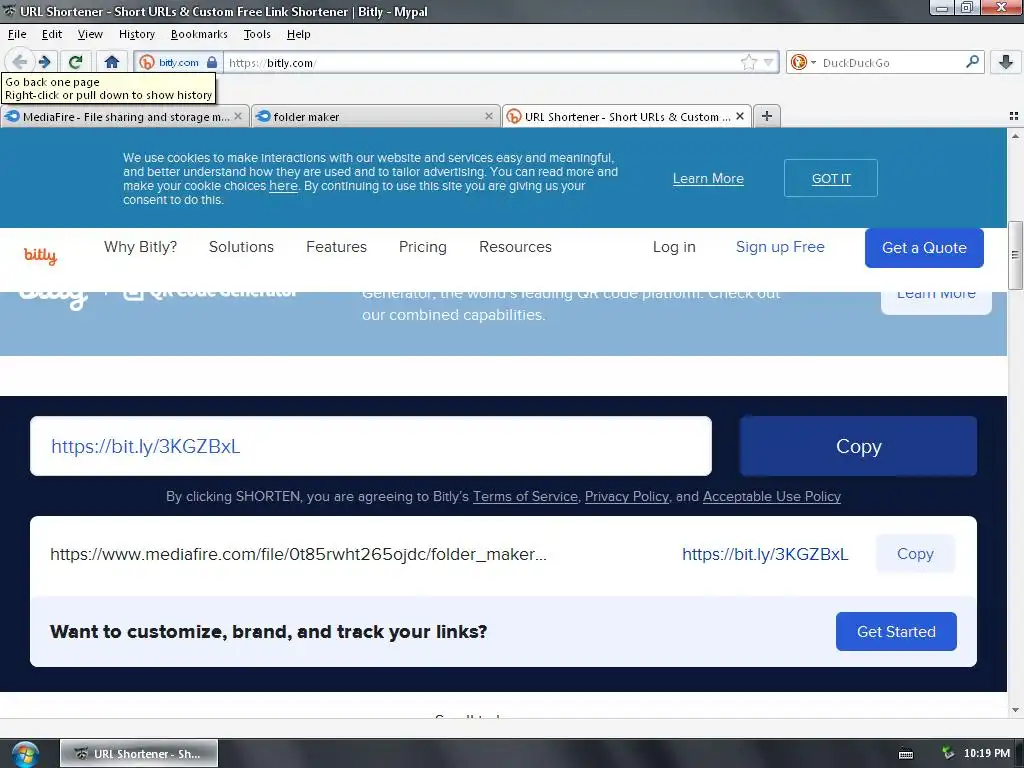Close the folder maker tab
Screen dimensions: 1024x768
(488, 116)
